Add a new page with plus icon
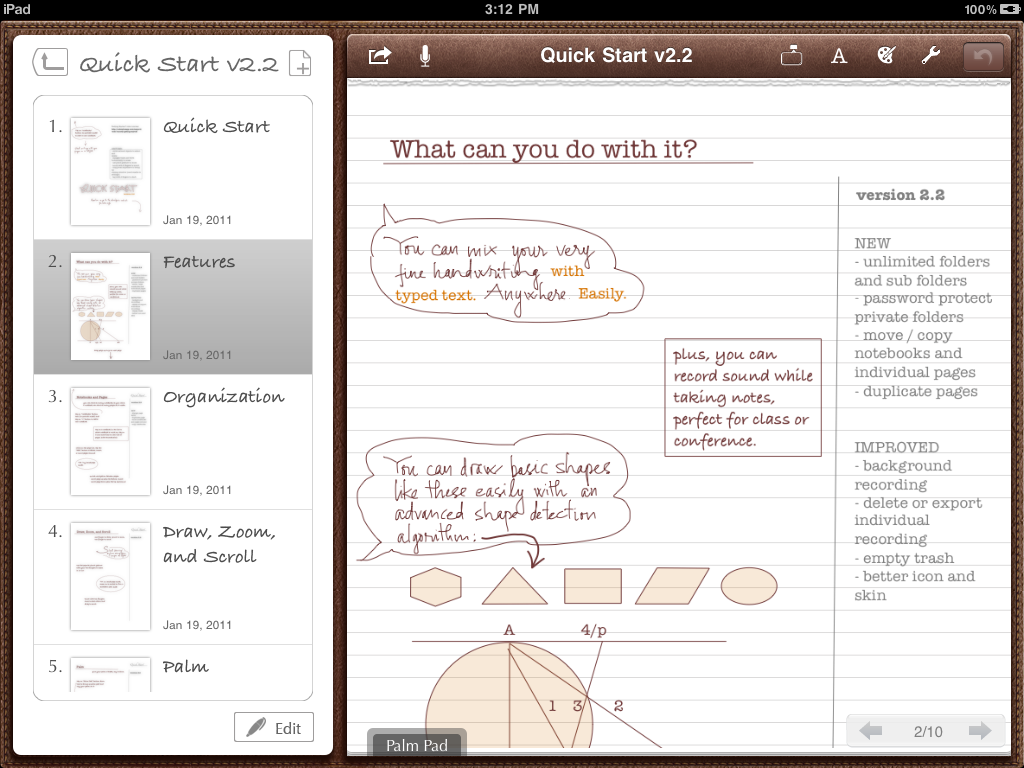 300,63
